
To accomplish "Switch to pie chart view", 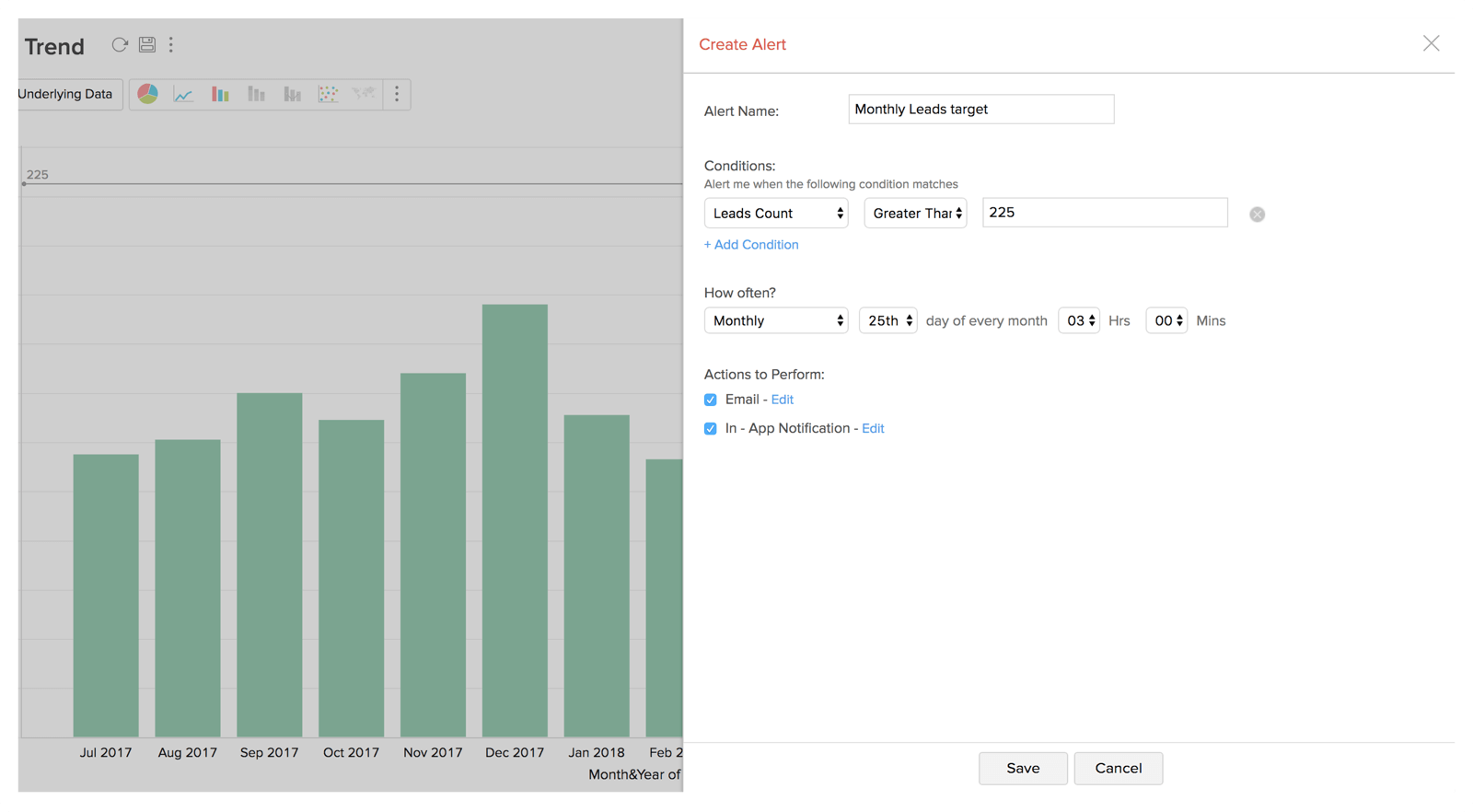I will click(x=147, y=94).
